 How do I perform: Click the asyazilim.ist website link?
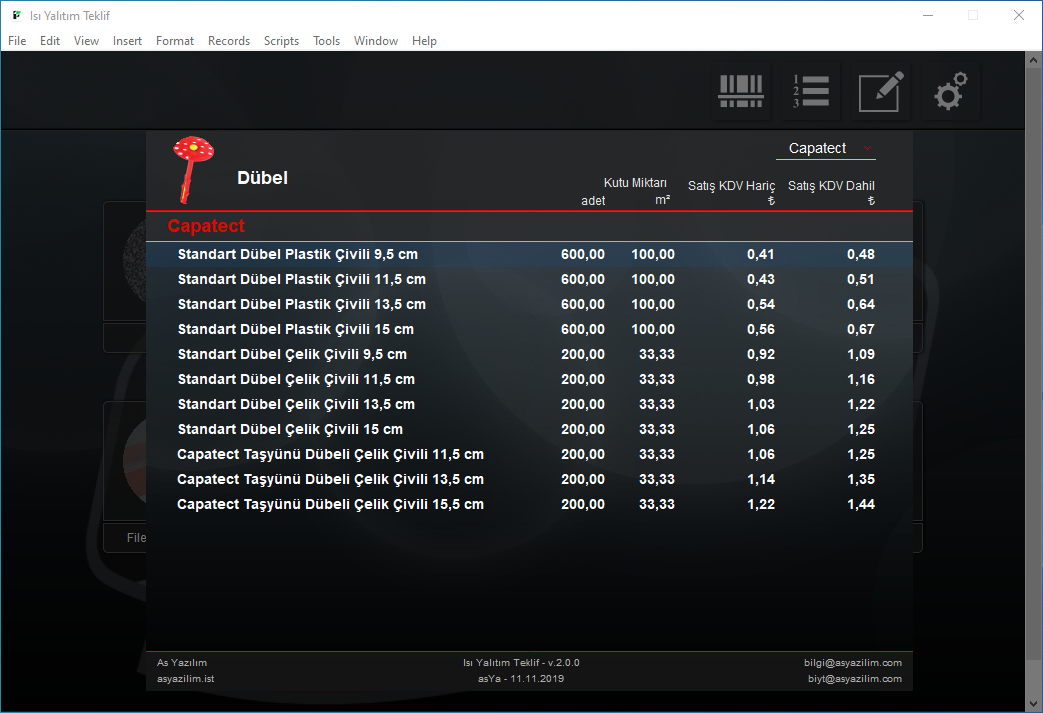pyautogui.click(x=186, y=678)
